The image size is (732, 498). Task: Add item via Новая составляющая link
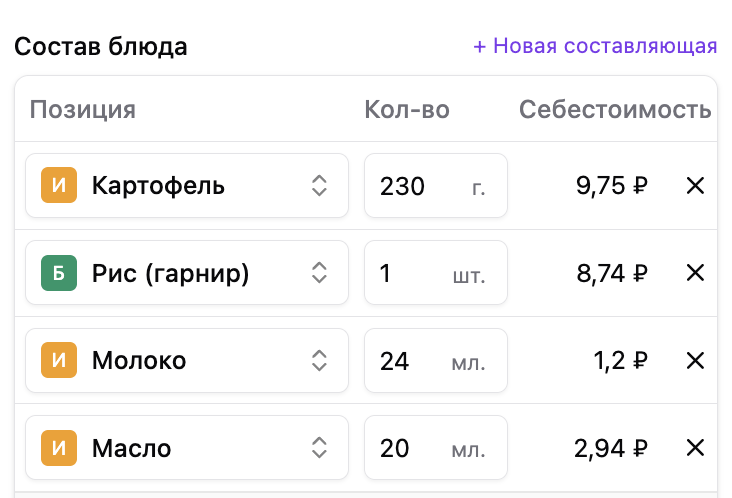pos(595,46)
